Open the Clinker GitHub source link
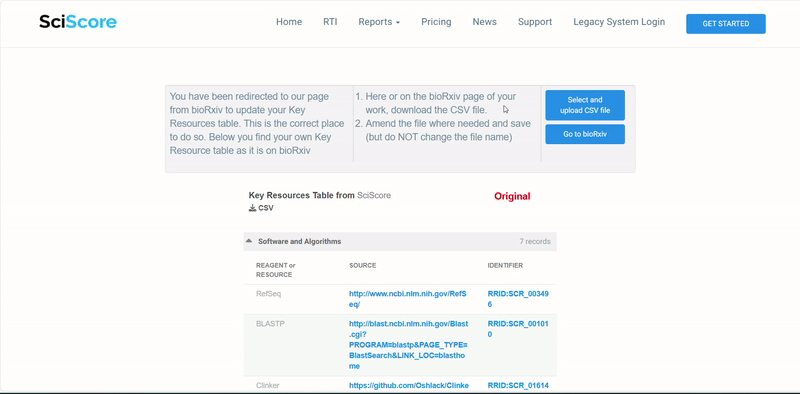This screenshot has height=394, width=800. click(409, 386)
